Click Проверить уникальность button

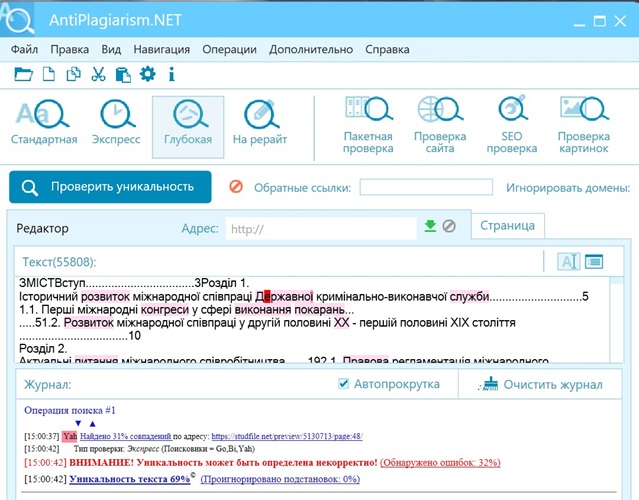click(x=110, y=187)
